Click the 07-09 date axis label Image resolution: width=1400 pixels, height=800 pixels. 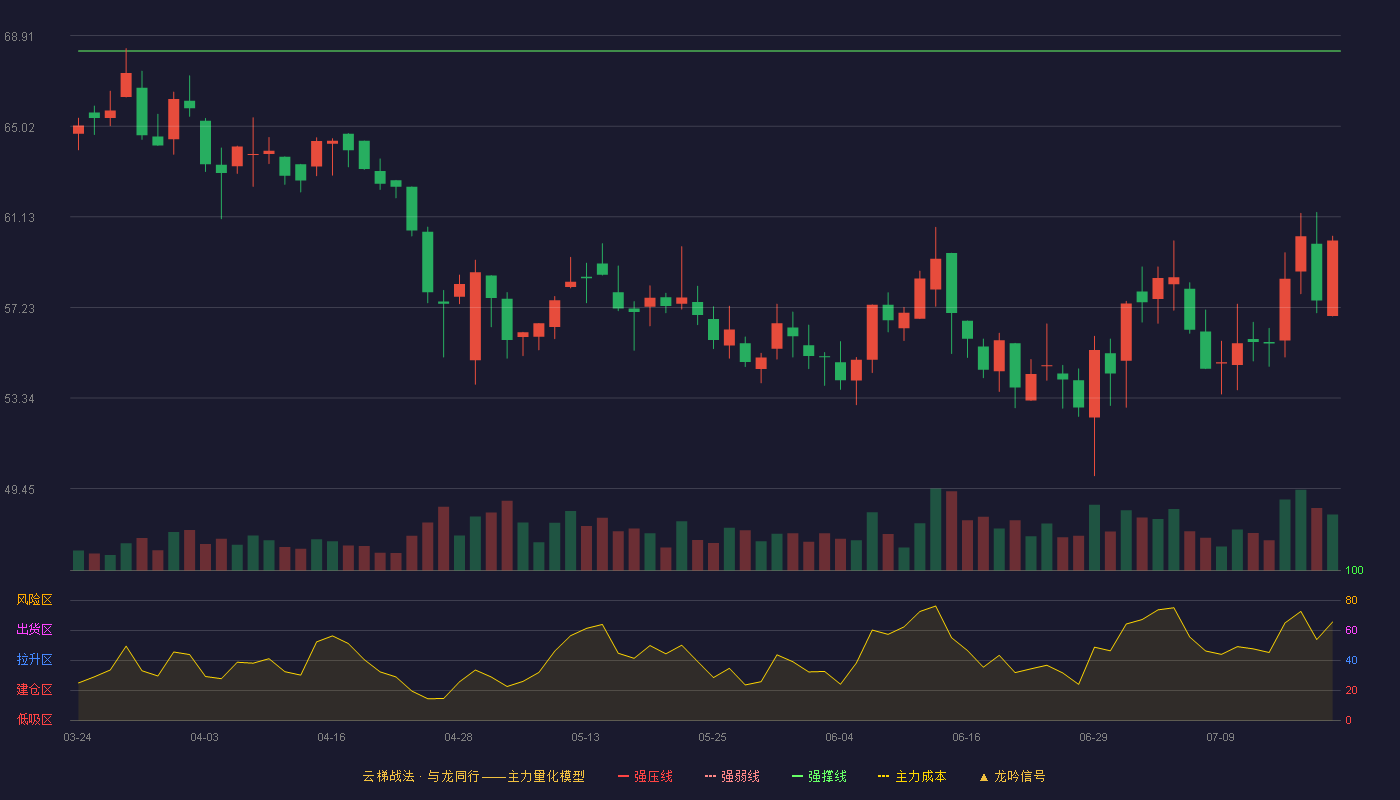[x=1220, y=737]
